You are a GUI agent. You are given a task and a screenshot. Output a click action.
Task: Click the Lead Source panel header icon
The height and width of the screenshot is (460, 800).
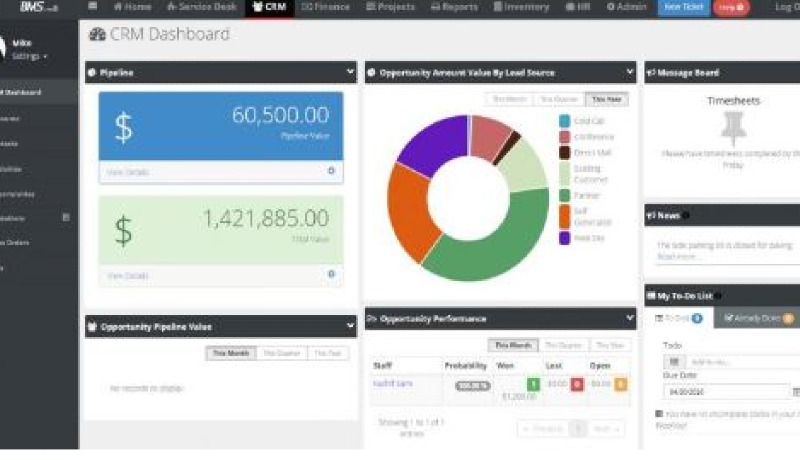(x=371, y=73)
